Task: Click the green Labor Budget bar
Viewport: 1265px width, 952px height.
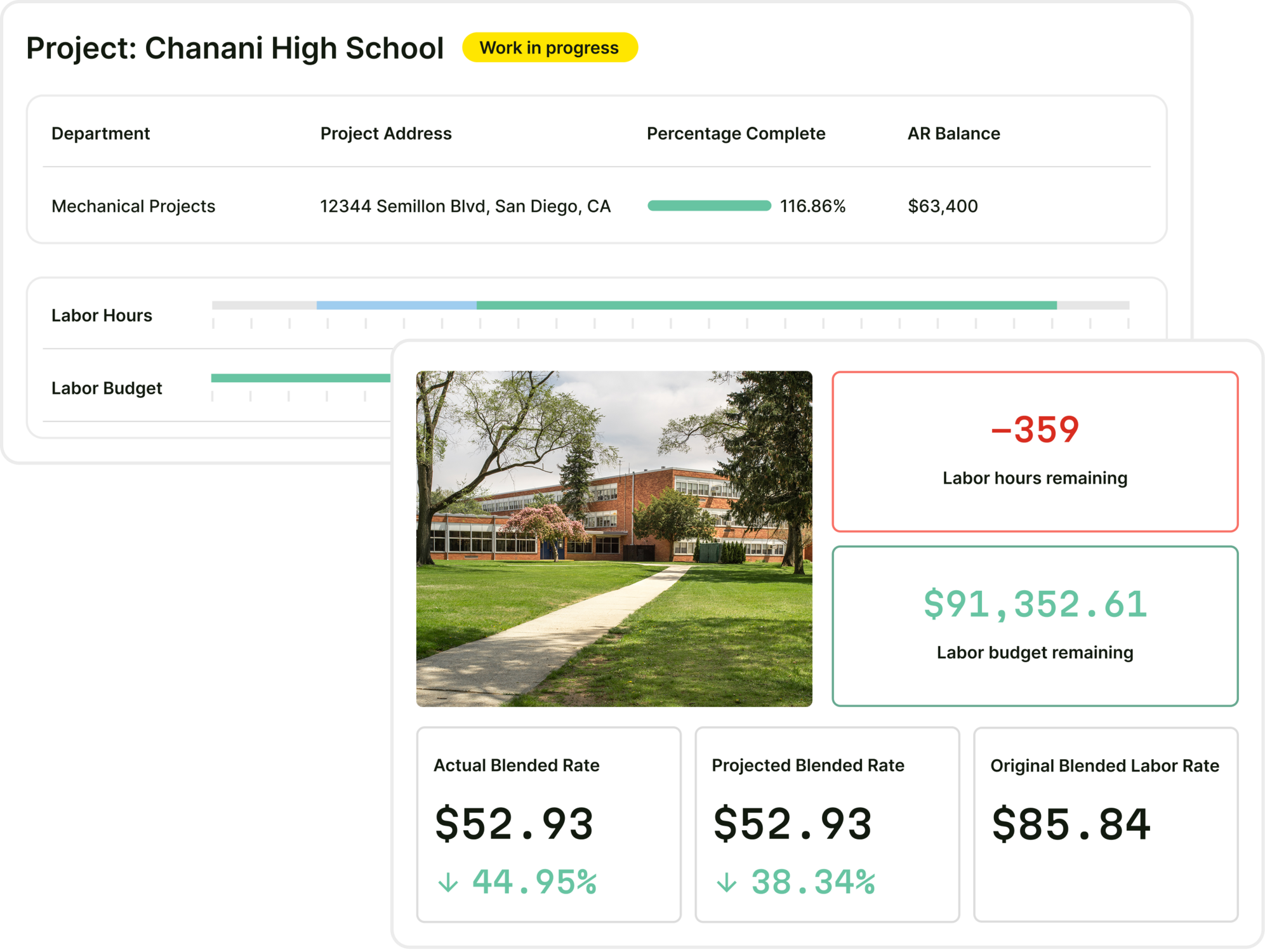Action: tap(300, 378)
